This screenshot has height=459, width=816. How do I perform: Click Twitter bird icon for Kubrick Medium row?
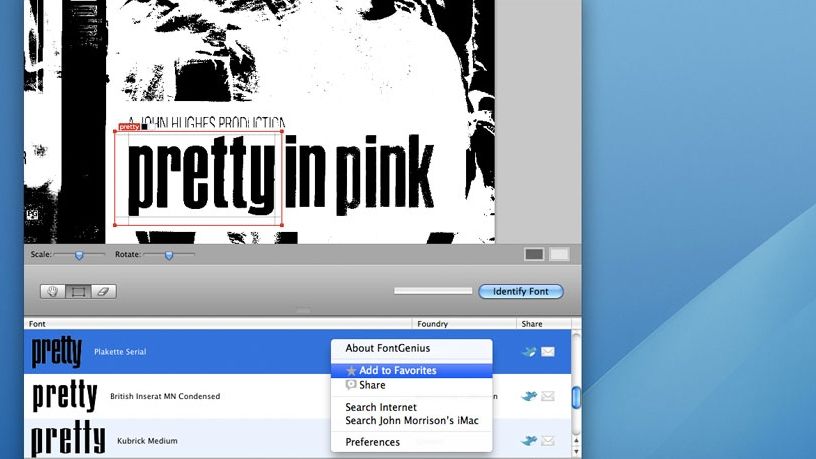pyautogui.click(x=529, y=441)
